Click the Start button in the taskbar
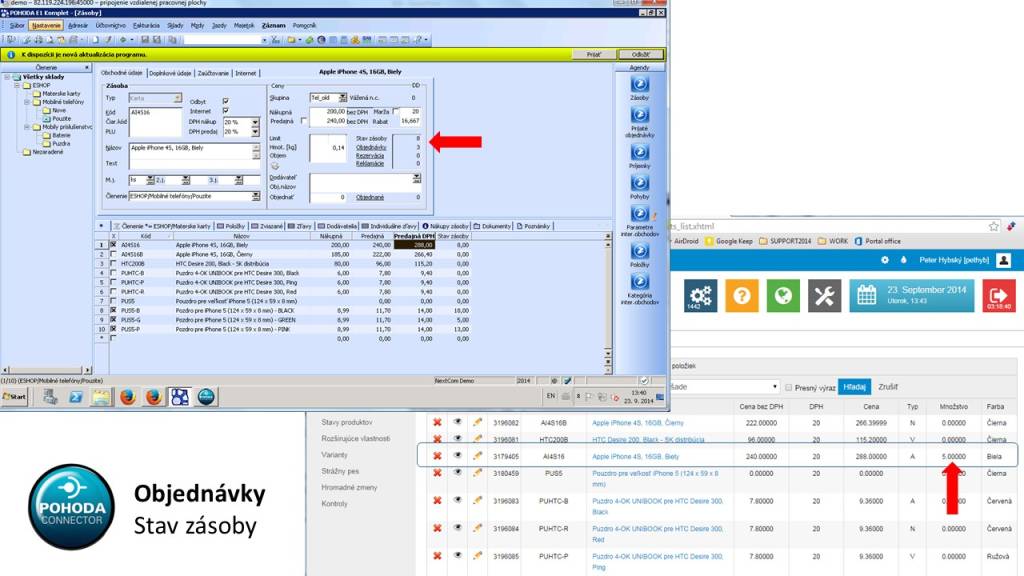This screenshot has height=576, width=1024. coord(14,396)
